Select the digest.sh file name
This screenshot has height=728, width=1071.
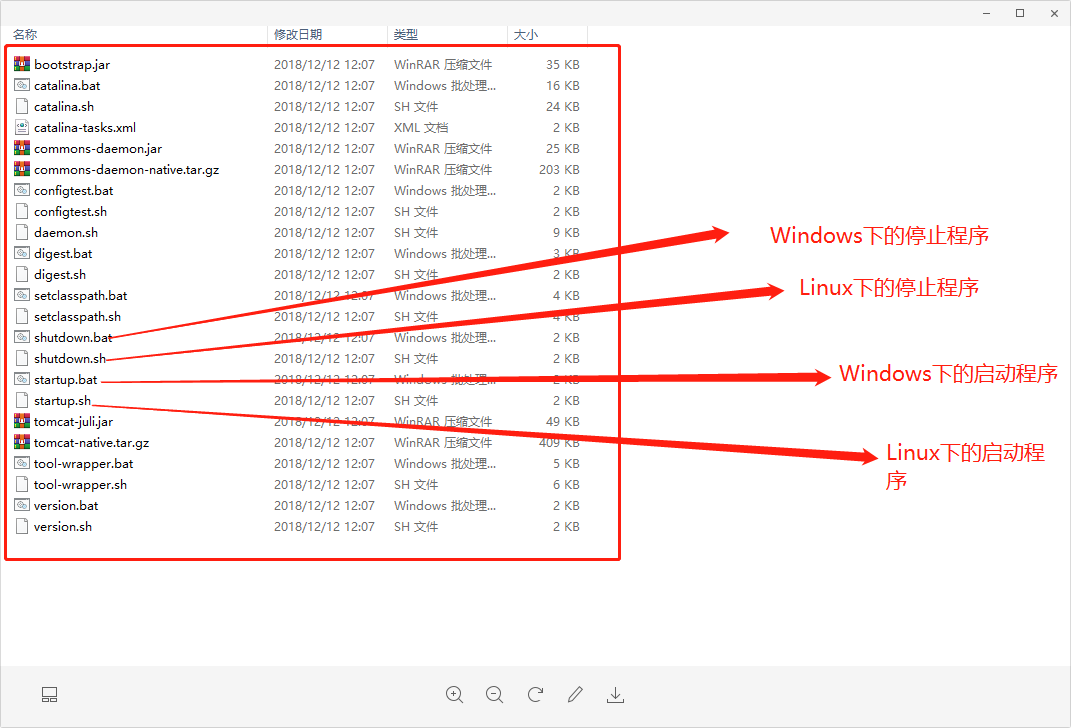pyautogui.click(x=60, y=275)
